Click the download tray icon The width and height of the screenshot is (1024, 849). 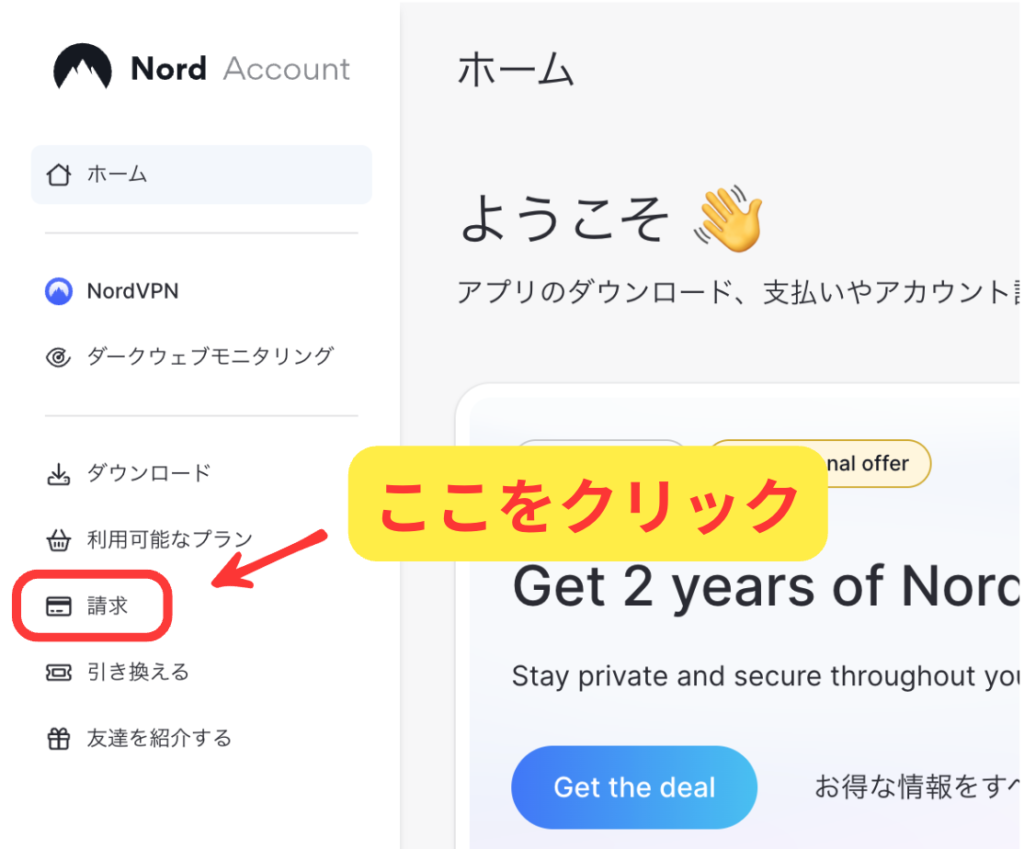60,474
